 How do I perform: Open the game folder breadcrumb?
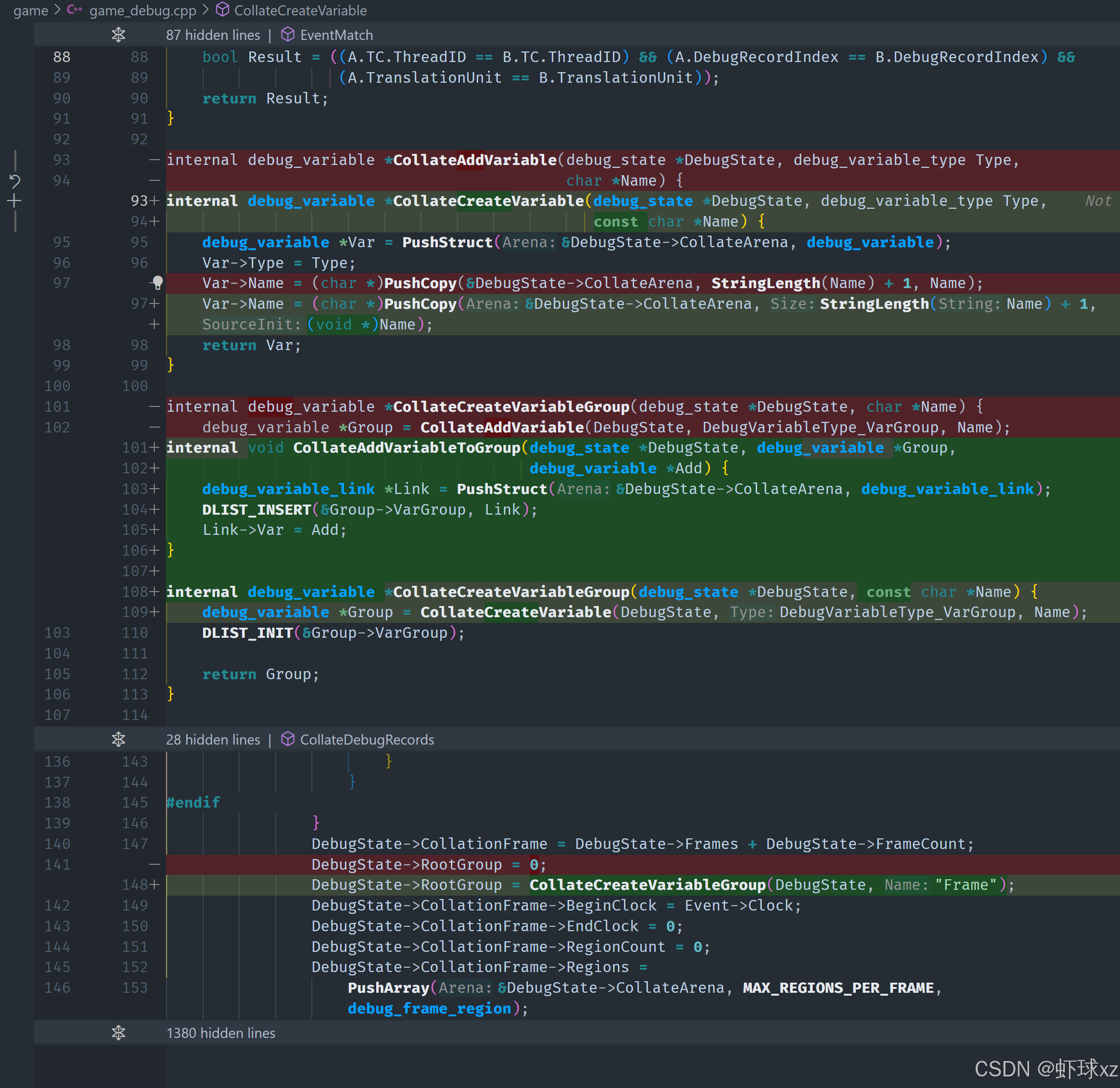click(30, 10)
